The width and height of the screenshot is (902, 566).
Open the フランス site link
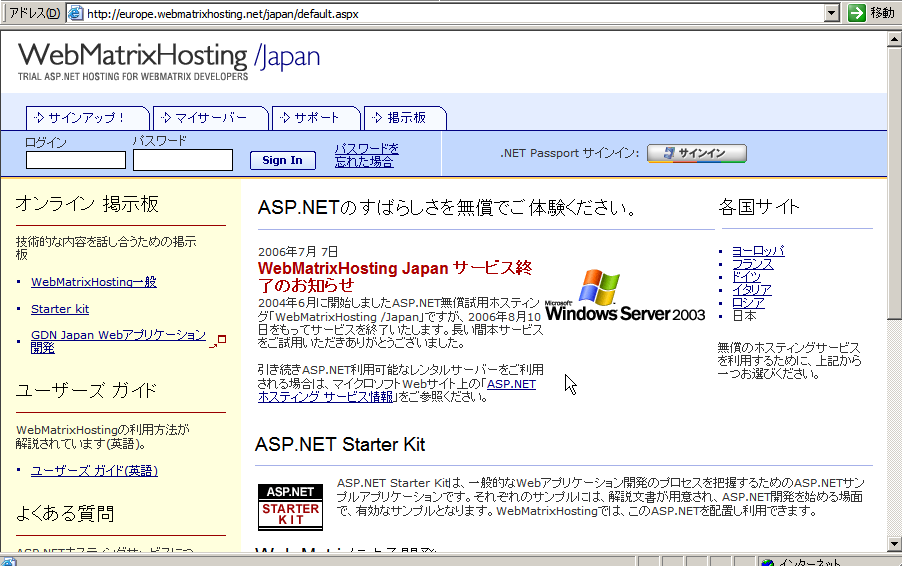pos(752,264)
